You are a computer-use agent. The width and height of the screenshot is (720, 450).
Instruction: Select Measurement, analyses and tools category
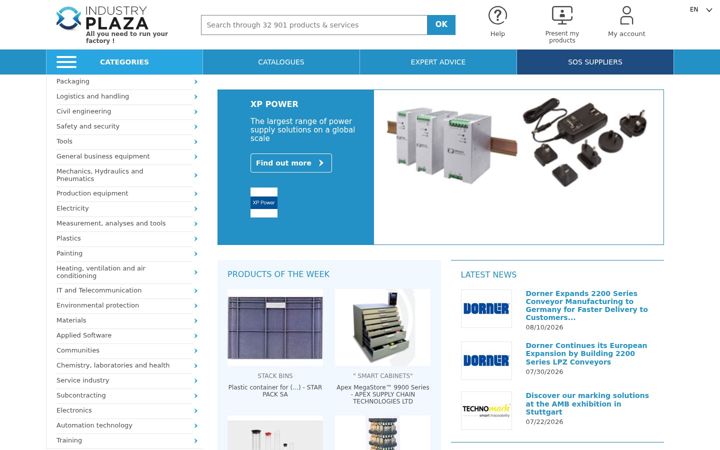click(x=111, y=223)
